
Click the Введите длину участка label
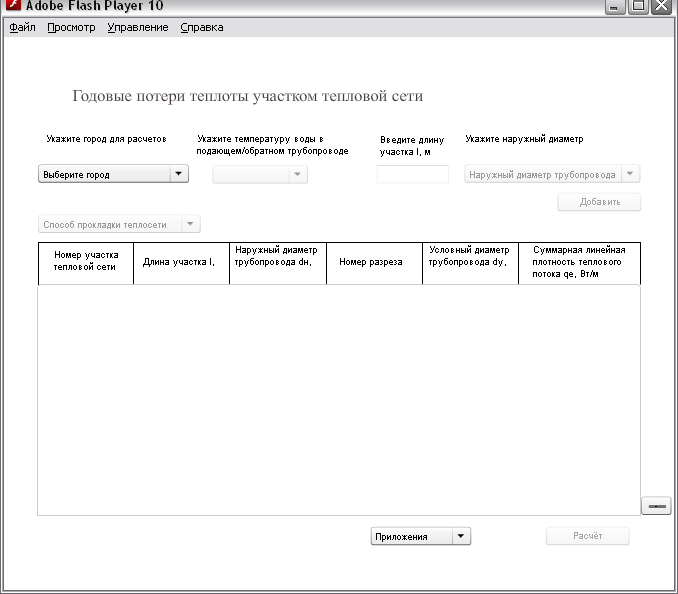[x=412, y=146]
